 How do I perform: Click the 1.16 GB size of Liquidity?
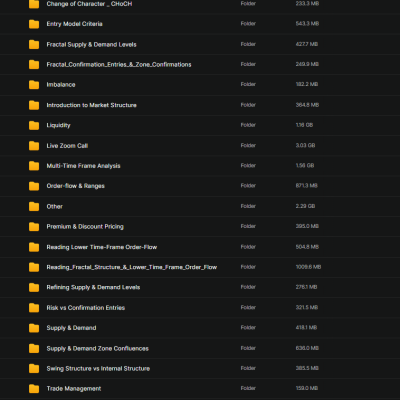click(304, 125)
